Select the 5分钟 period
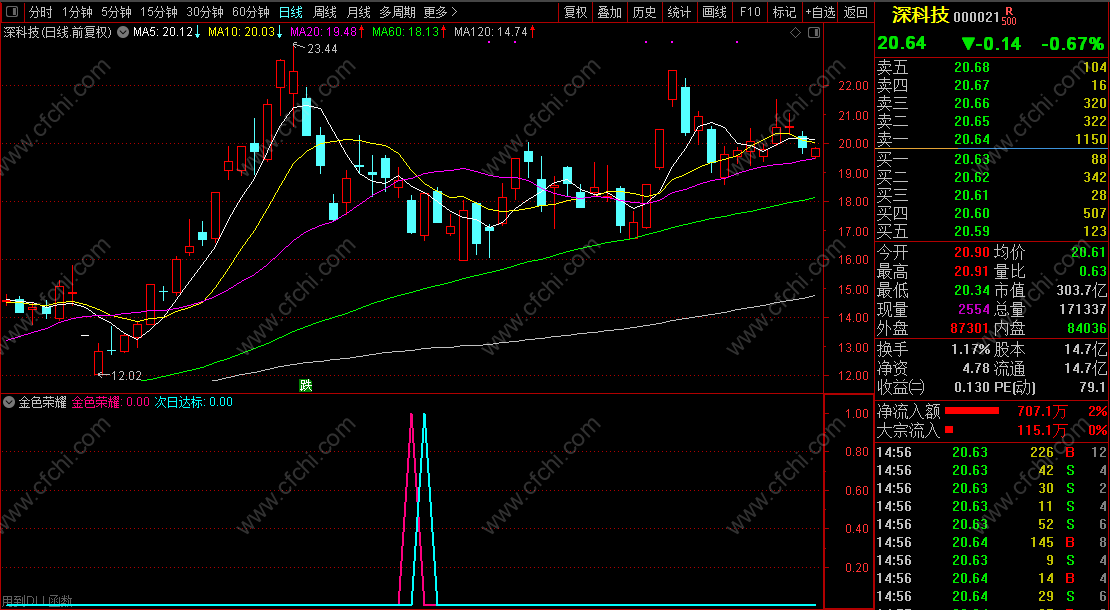1110x610 pixels. (116, 12)
